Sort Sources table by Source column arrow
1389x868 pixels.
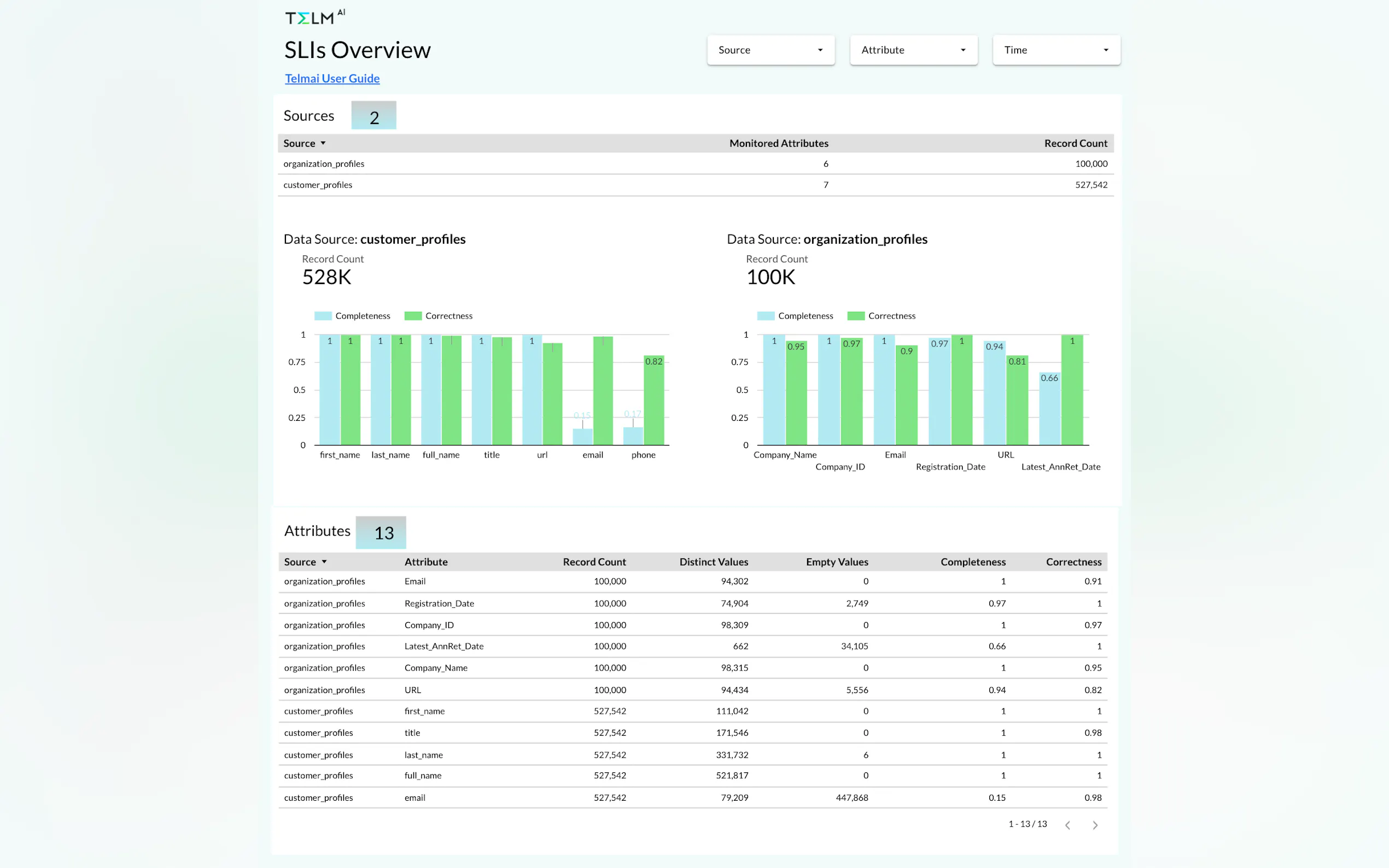click(323, 144)
